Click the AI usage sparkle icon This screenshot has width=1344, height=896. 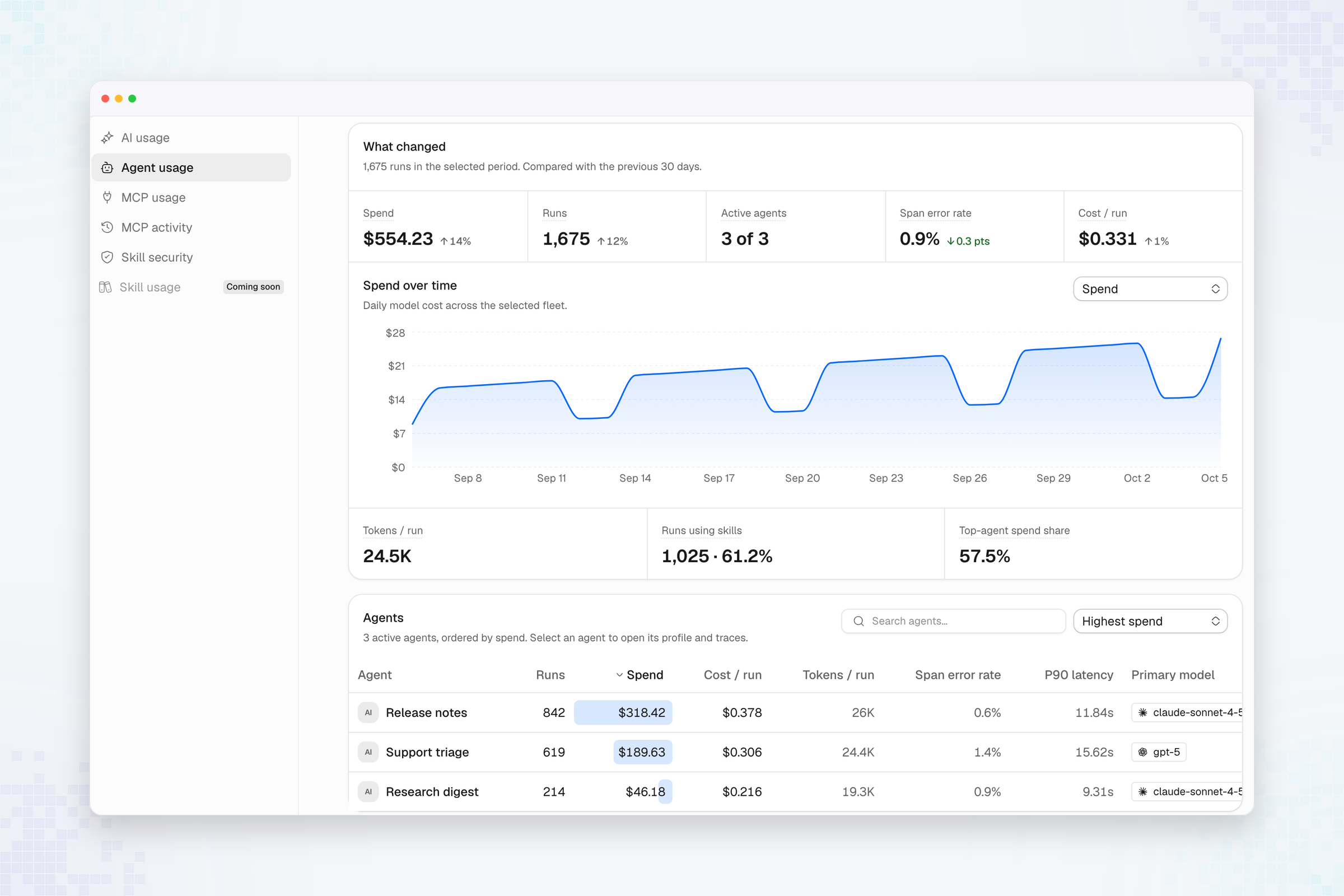point(107,138)
